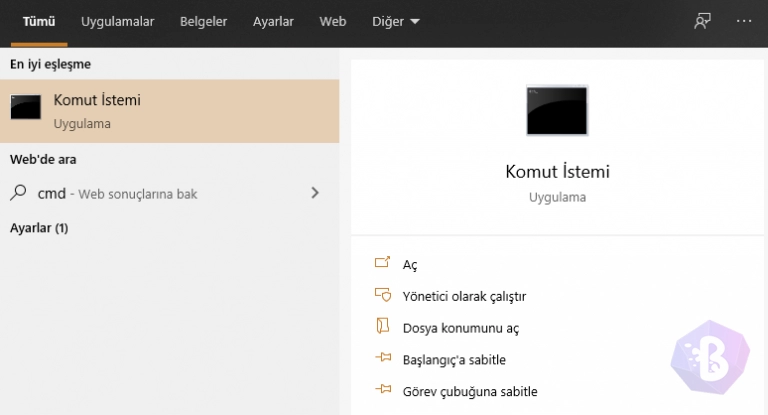Click the Komut İstemi icon in best match
This screenshot has height=415, width=768.
pyautogui.click(x=26, y=109)
